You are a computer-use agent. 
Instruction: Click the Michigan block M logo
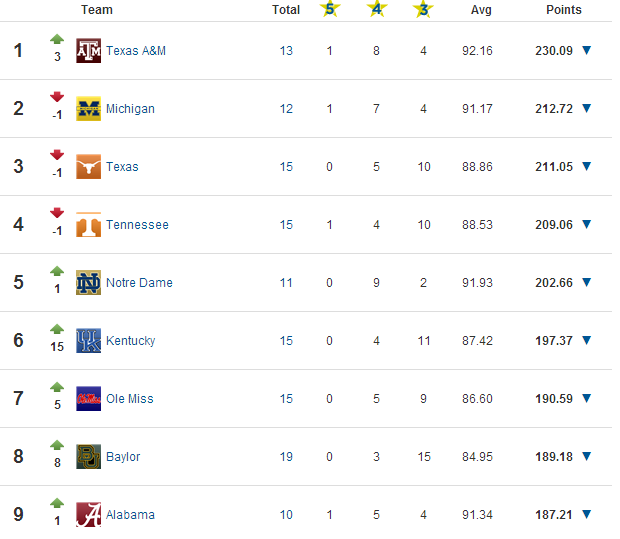88,108
